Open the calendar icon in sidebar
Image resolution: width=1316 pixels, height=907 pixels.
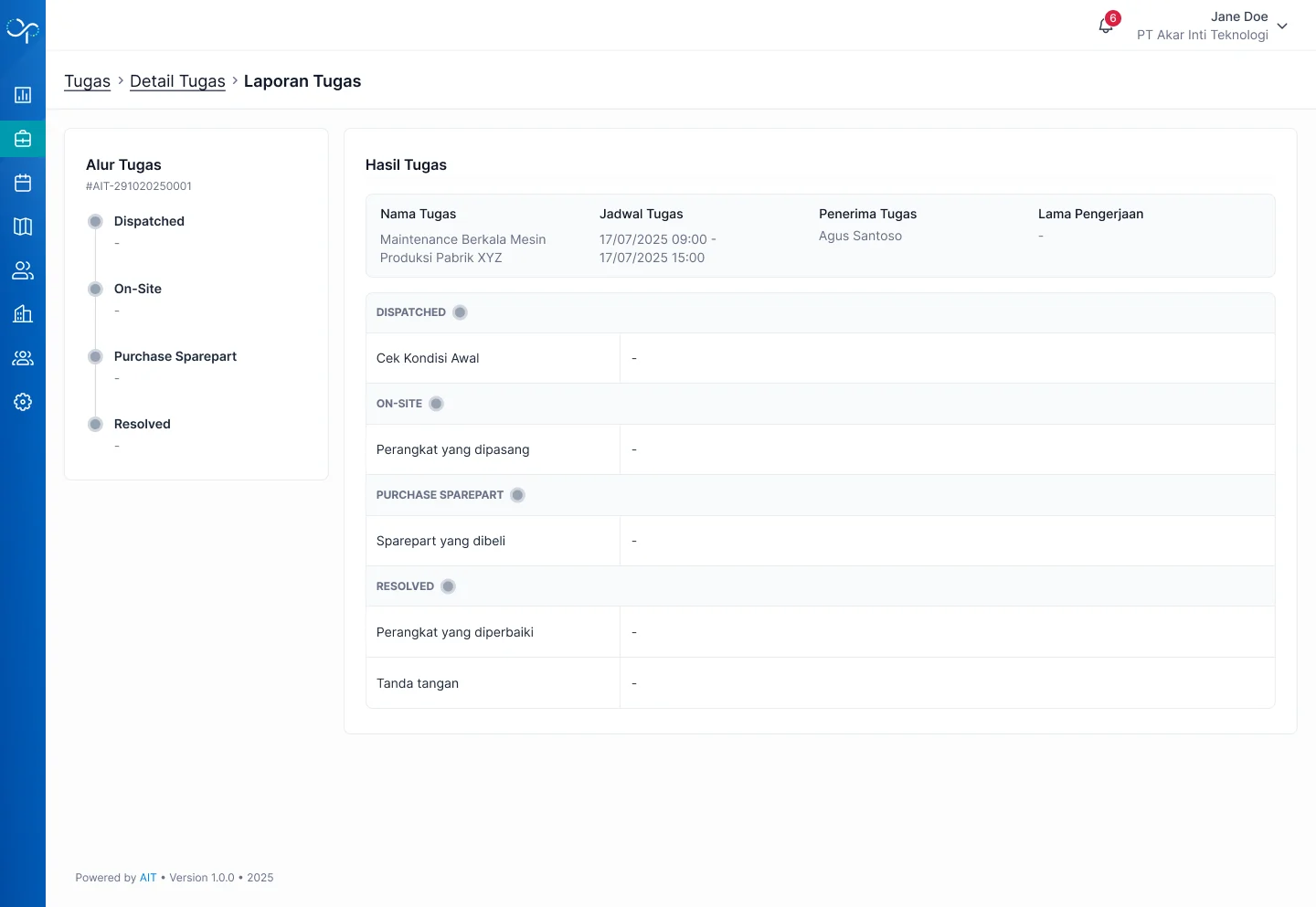pos(23,183)
